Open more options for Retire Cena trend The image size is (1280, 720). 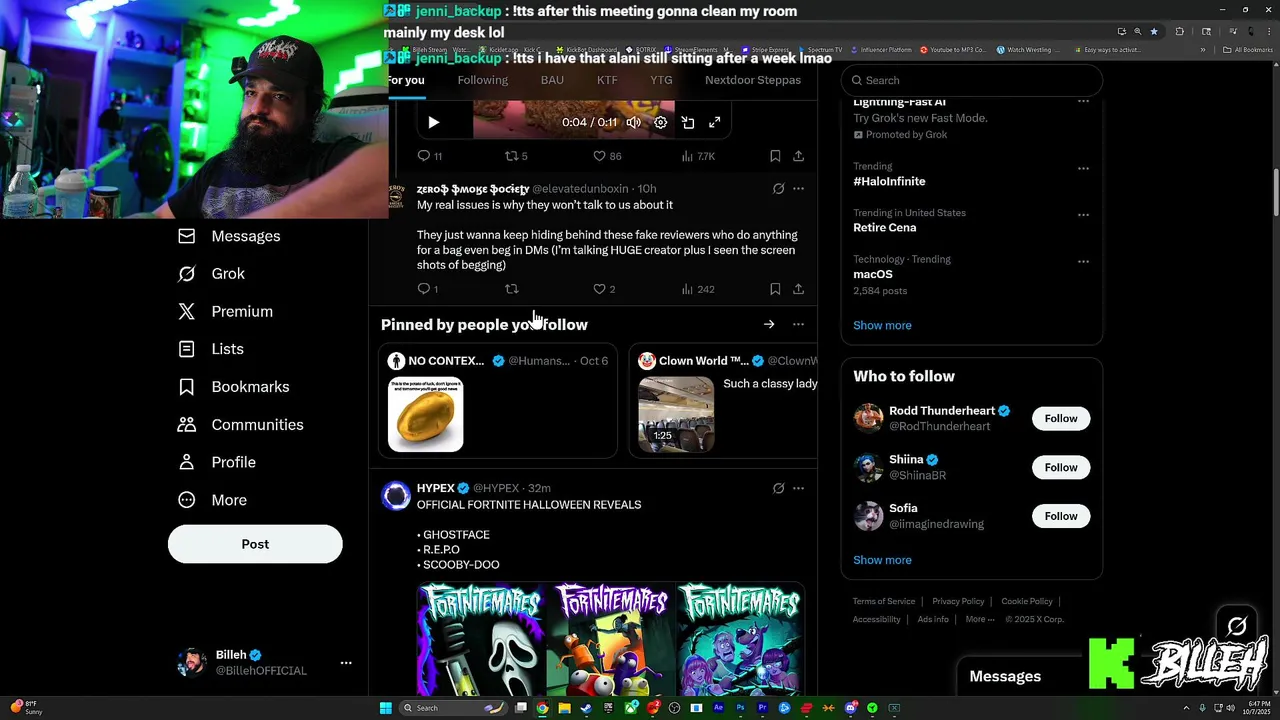[x=1083, y=215]
